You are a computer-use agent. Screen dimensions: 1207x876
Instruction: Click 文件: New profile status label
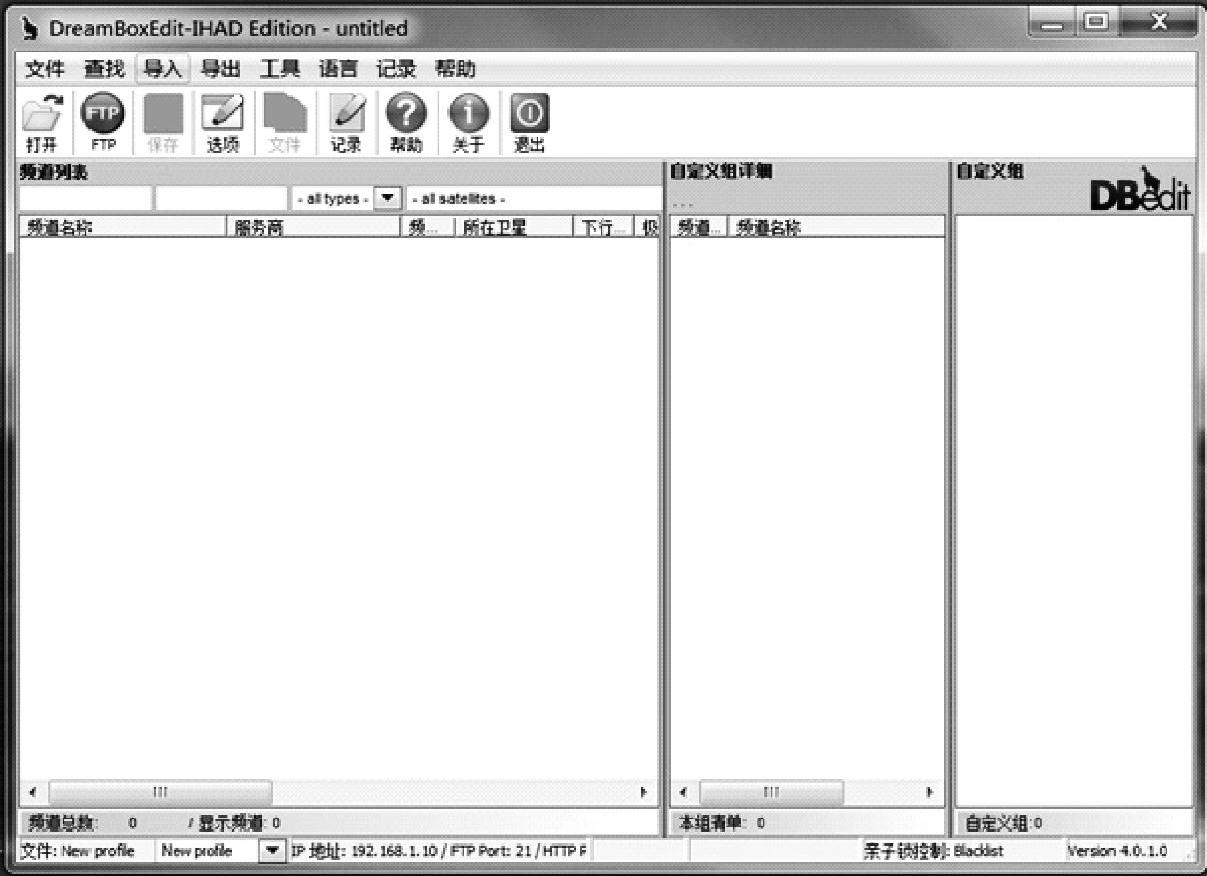point(78,851)
